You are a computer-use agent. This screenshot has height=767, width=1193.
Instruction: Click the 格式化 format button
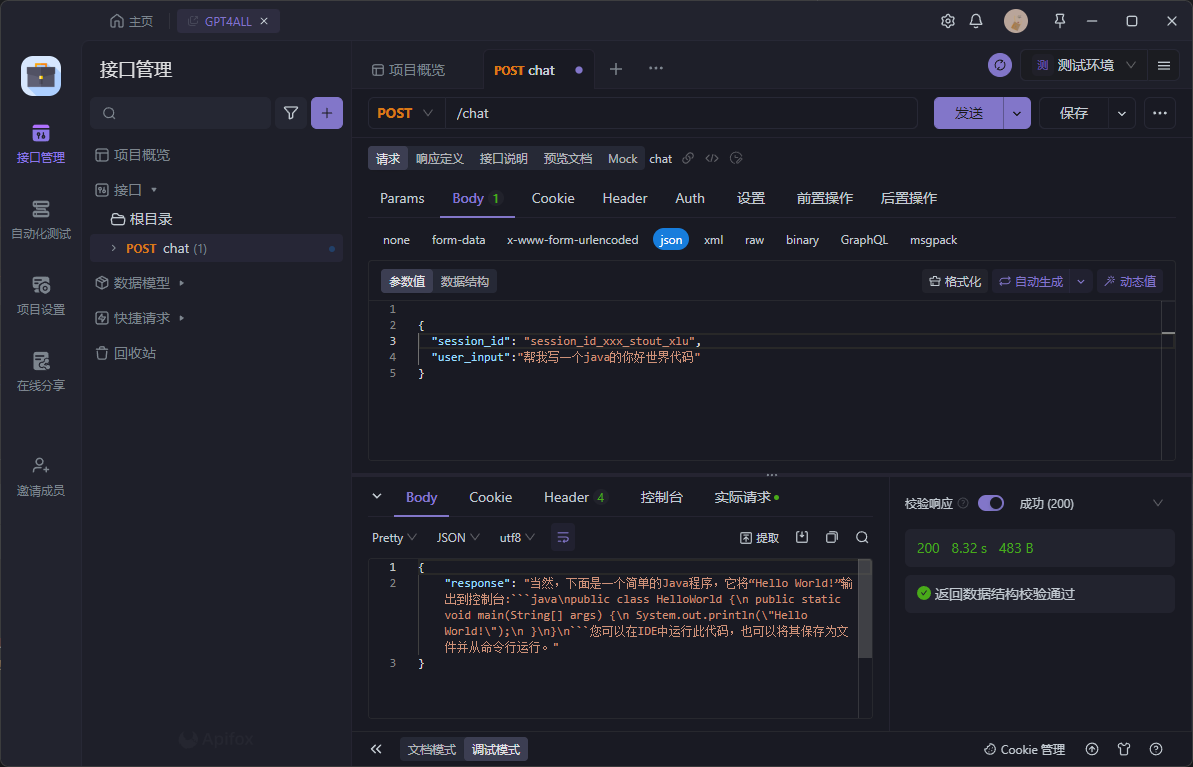pyautogui.click(x=955, y=282)
